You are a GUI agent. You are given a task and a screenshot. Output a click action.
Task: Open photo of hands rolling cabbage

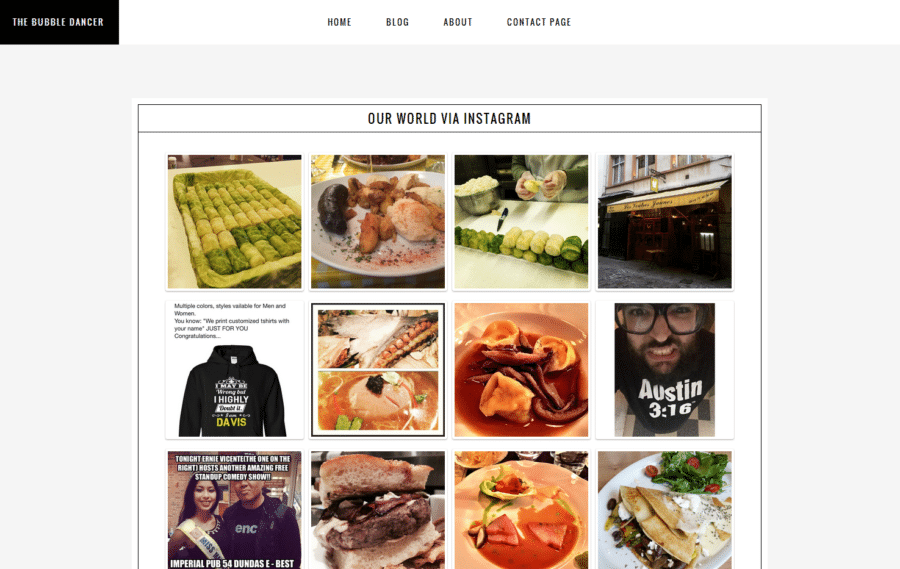click(x=521, y=222)
